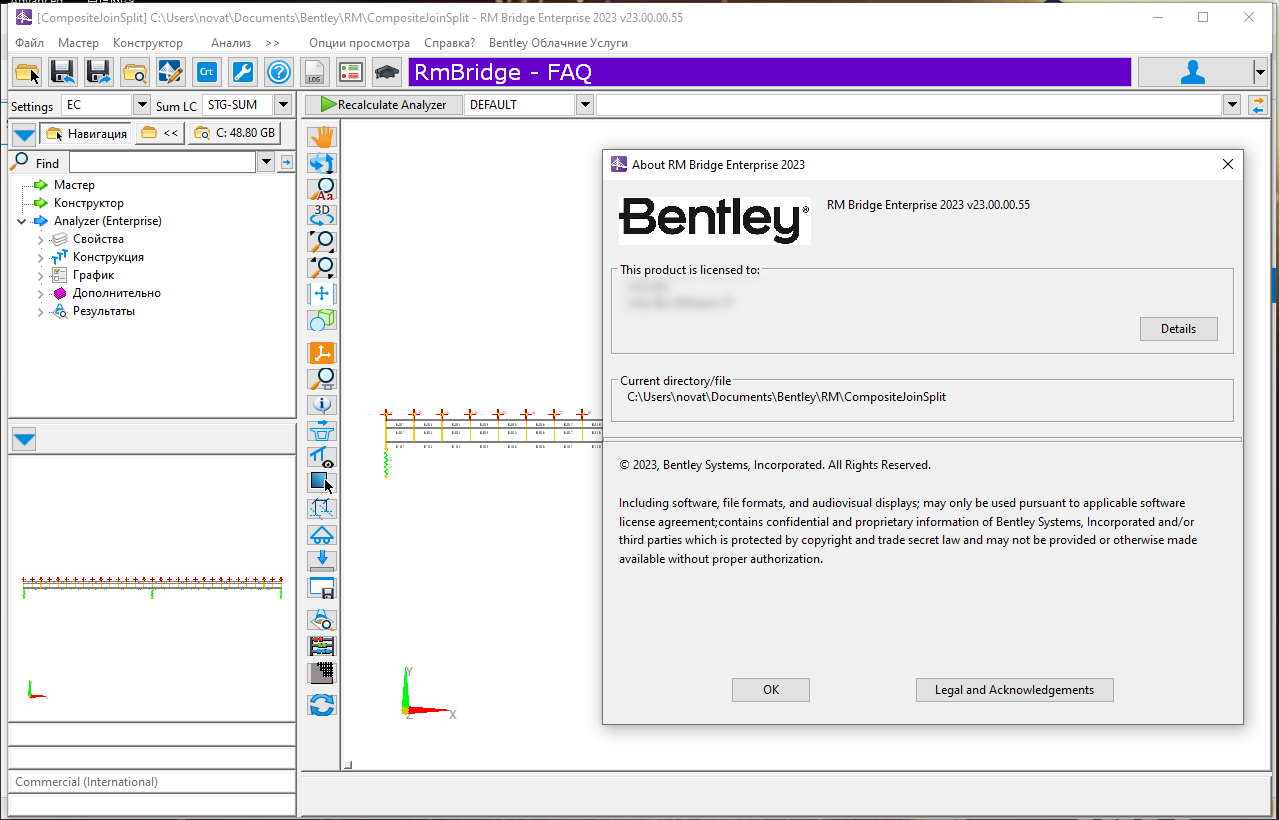Open the bridge edit pencil icon
1279x820 pixels.
pyautogui.click(x=171, y=72)
